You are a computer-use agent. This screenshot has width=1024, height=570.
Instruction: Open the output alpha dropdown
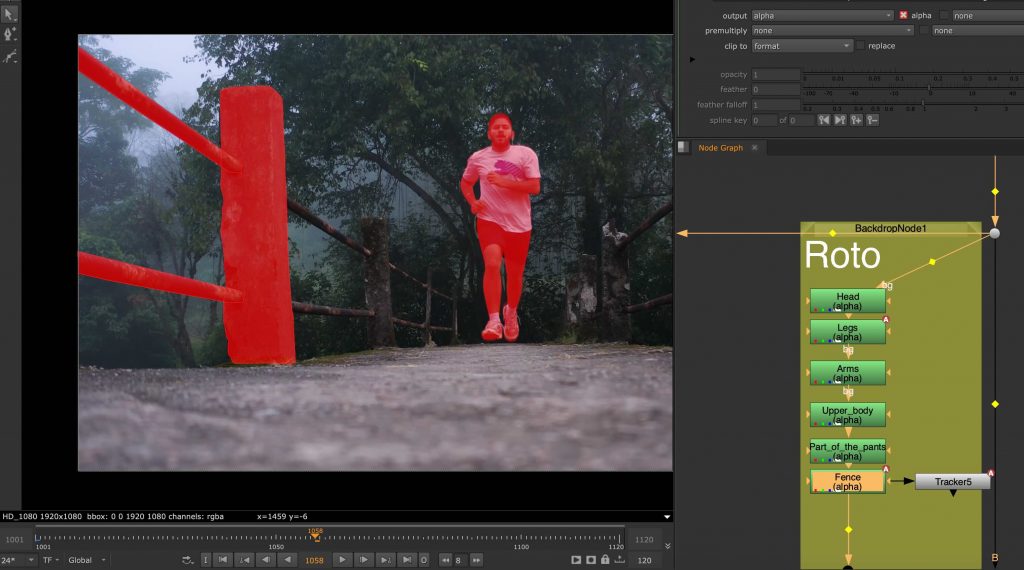822,16
